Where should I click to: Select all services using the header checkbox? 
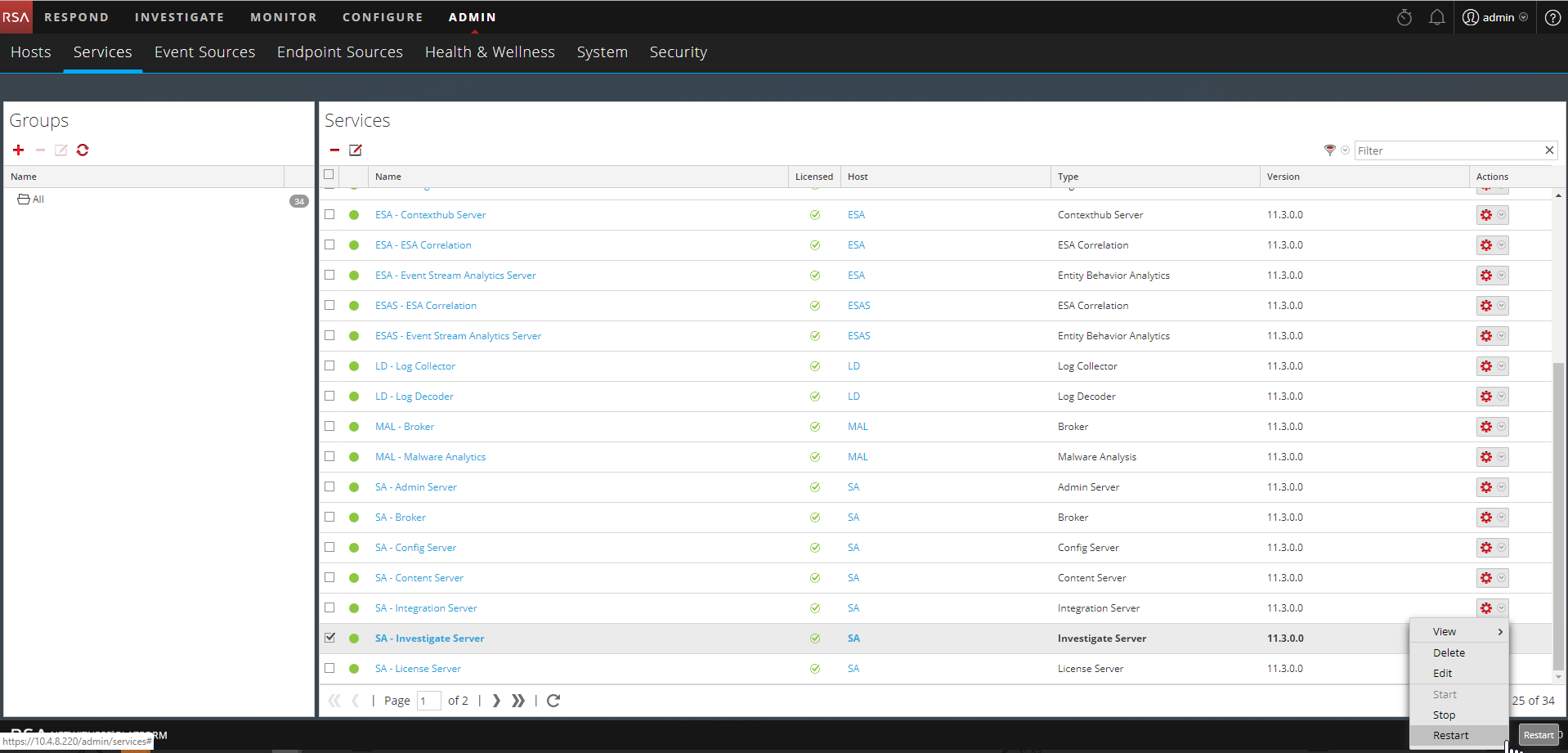329,174
